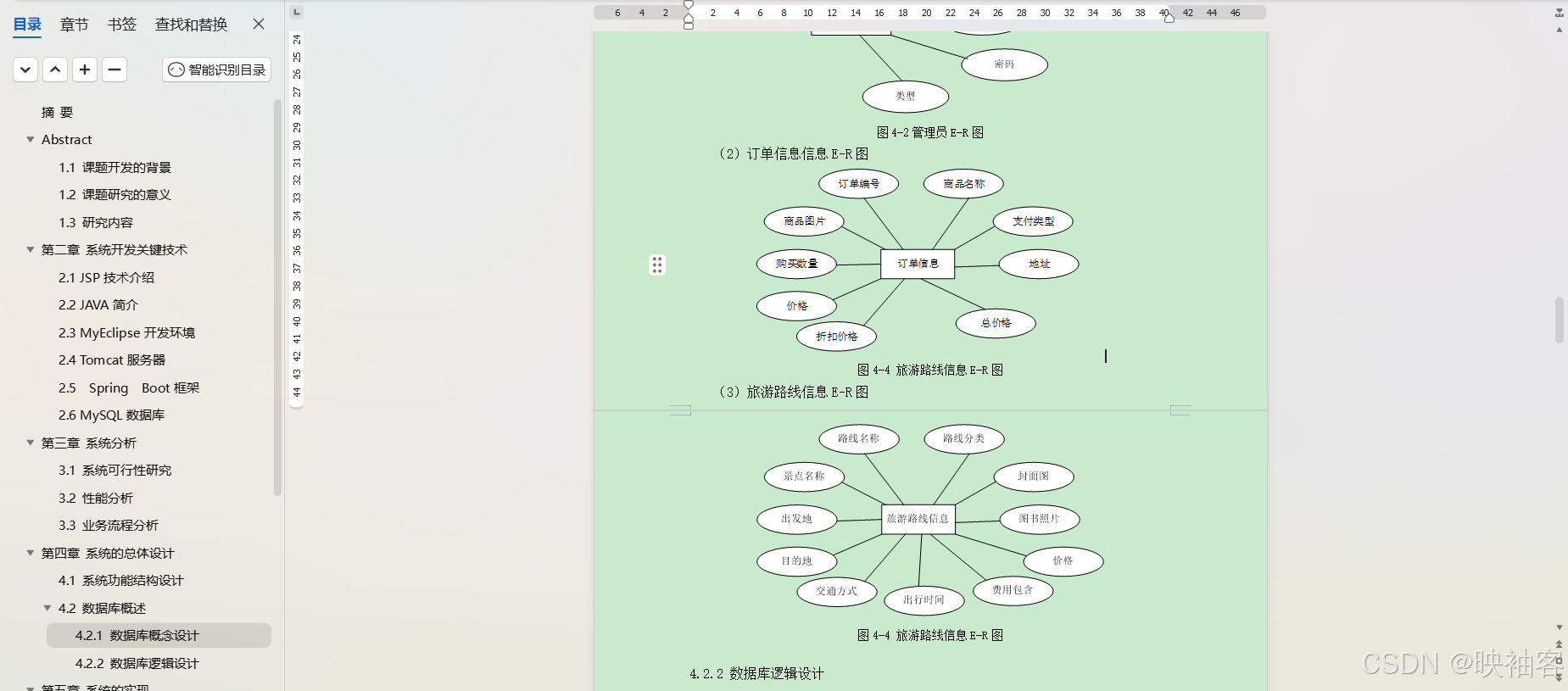This screenshot has width=1568, height=691.
Task: Click the 费用包含 ellipse
Action: (x=1013, y=590)
